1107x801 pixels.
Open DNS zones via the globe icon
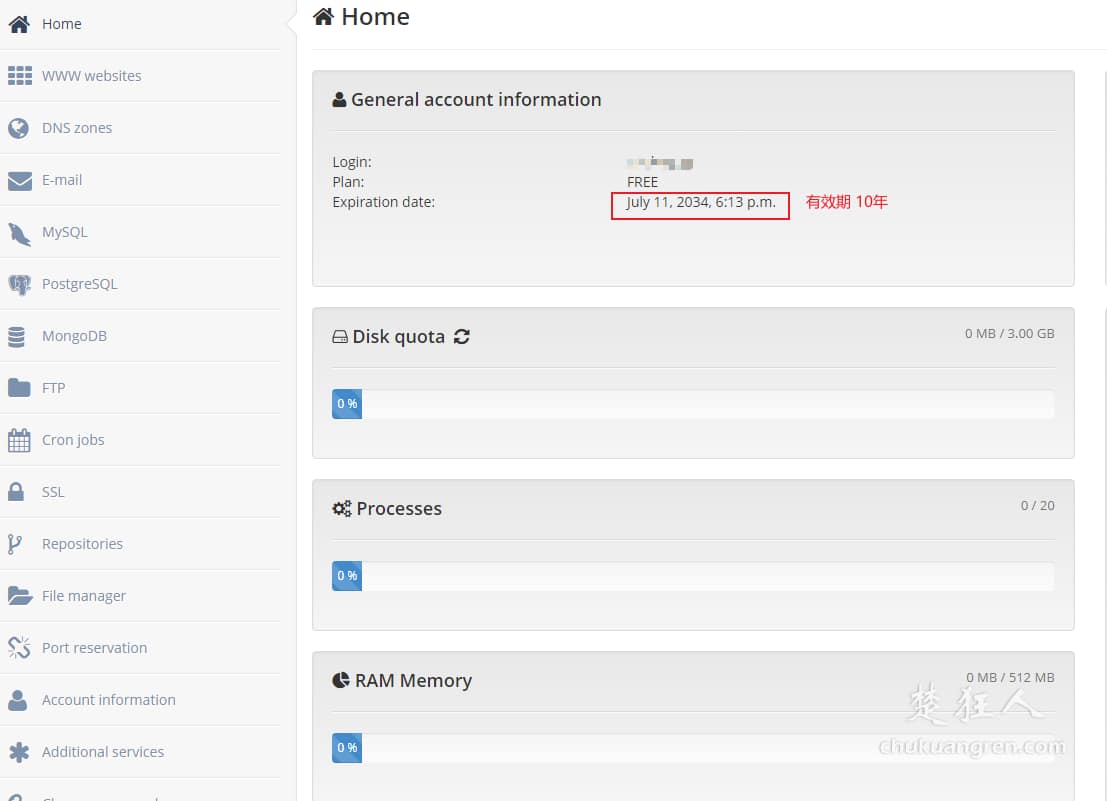click(20, 128)
